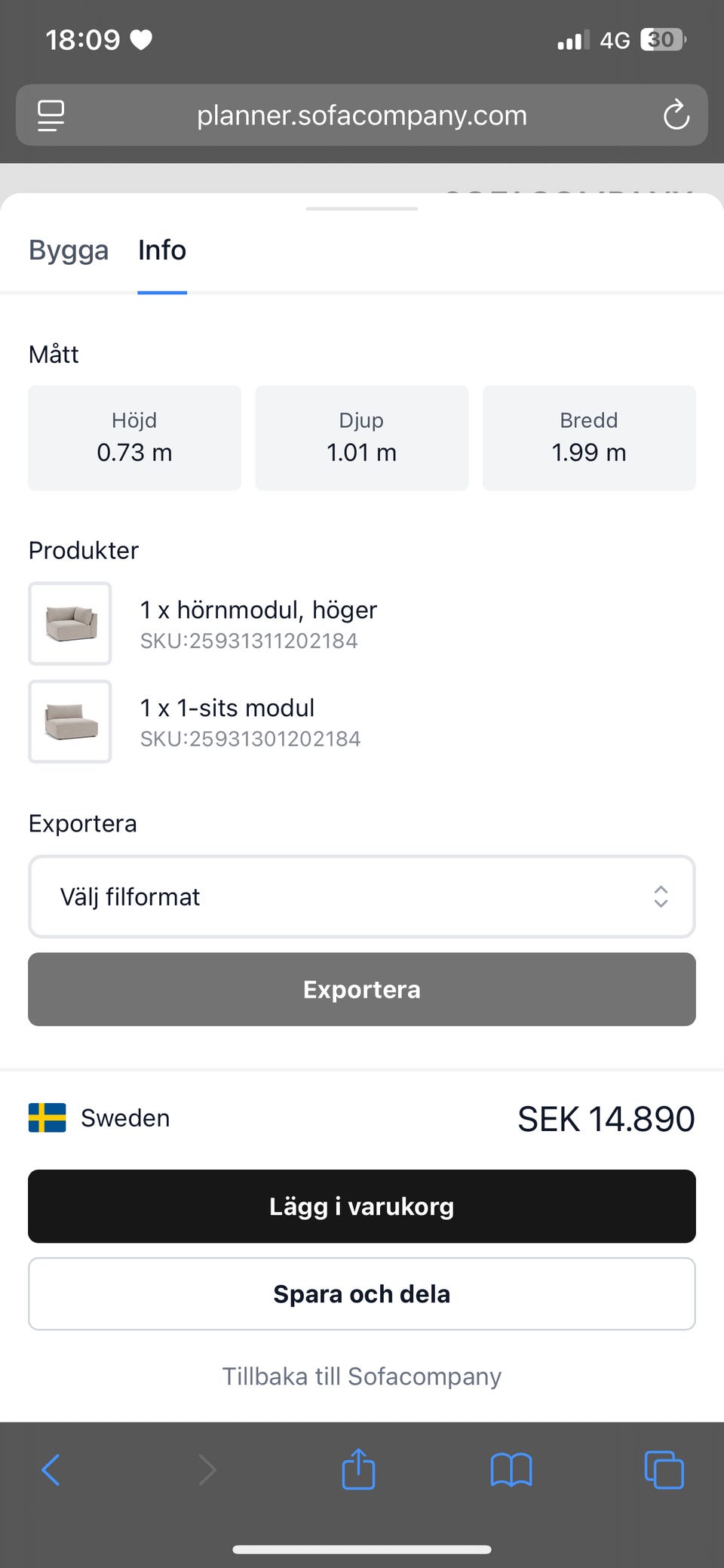Switch to the Bygga tab
Viewport: 724px width, 1568px height.
point(69,251)
